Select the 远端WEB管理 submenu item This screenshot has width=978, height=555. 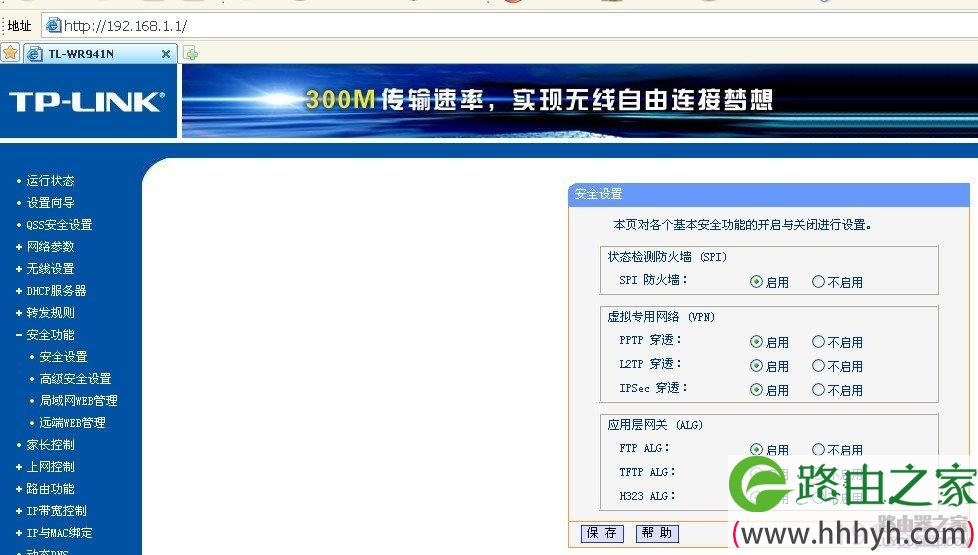[x=72, y=423]
